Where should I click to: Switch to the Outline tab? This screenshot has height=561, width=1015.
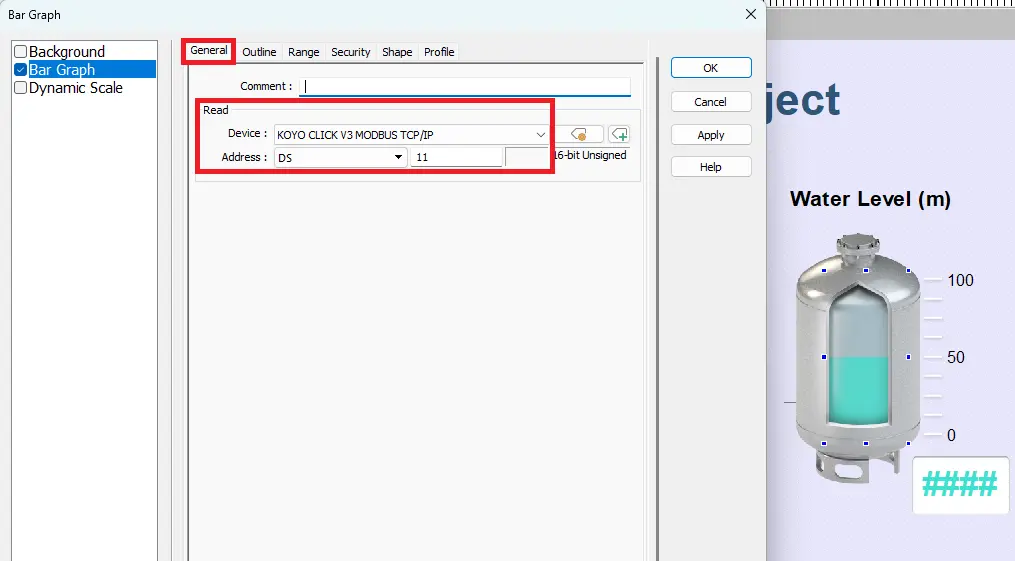click(x=259, y=52)
